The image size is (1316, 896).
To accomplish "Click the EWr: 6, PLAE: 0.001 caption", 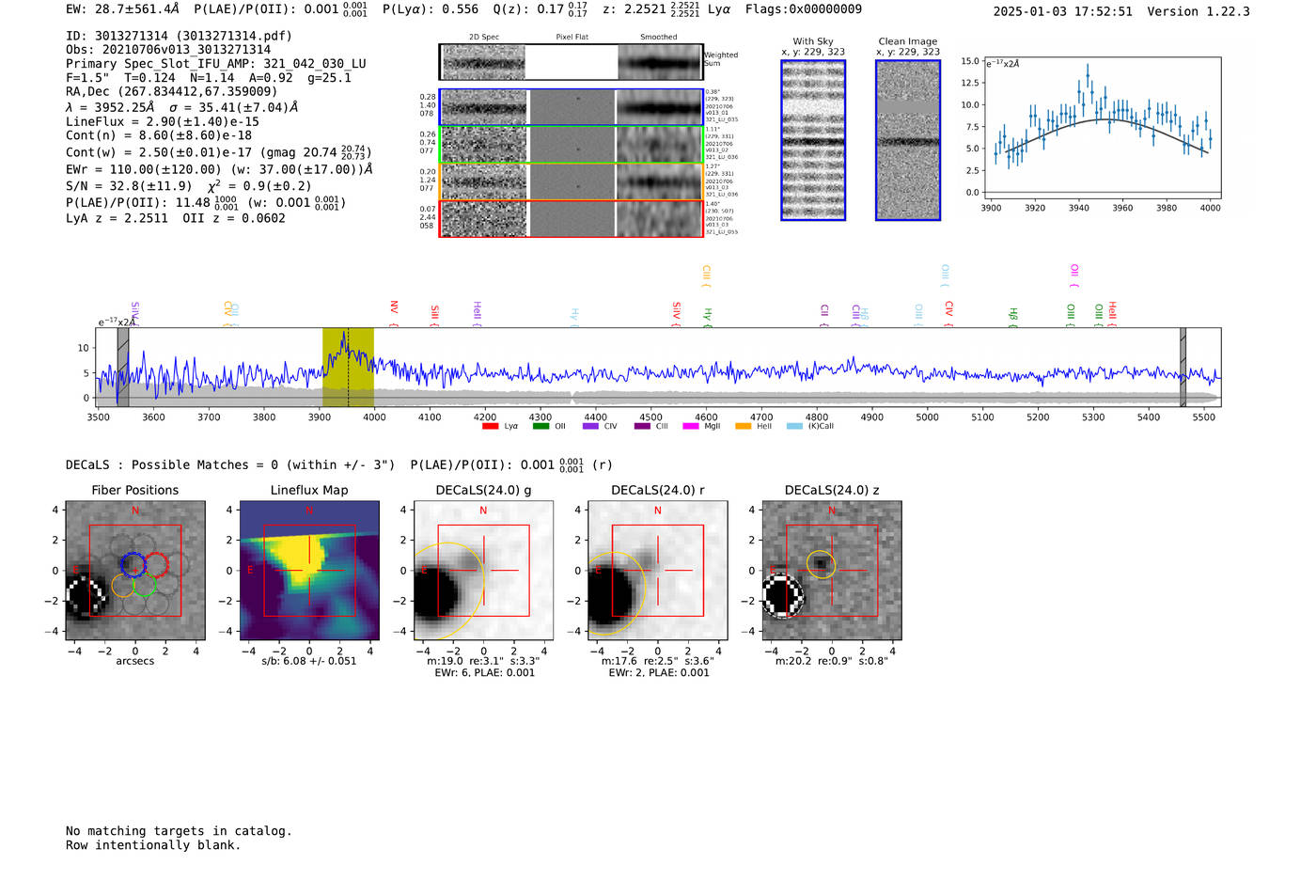I will point(484,672).
